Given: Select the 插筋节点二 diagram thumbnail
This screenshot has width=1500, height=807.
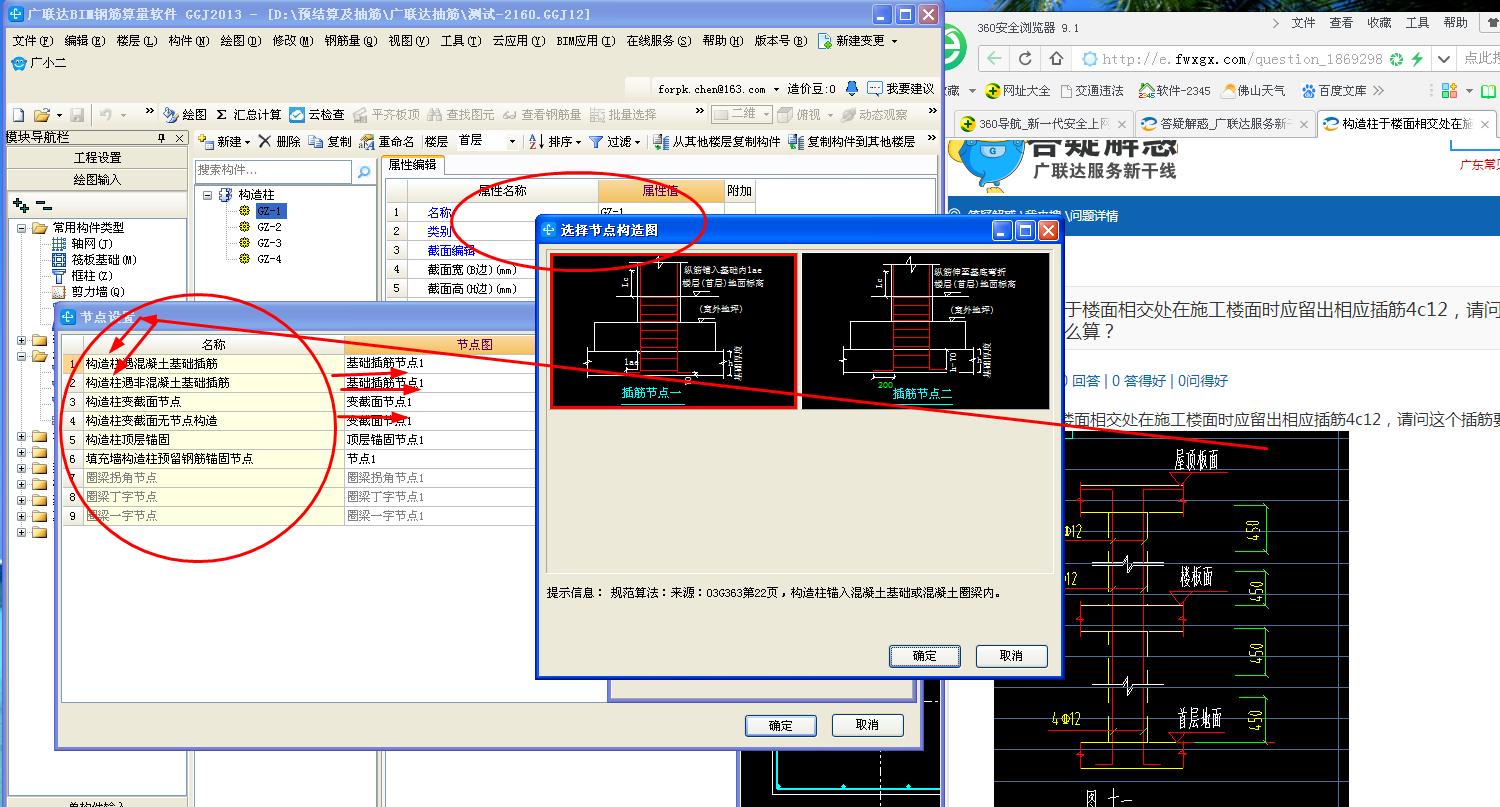Looking at the screenshot, I should [925, 331].
